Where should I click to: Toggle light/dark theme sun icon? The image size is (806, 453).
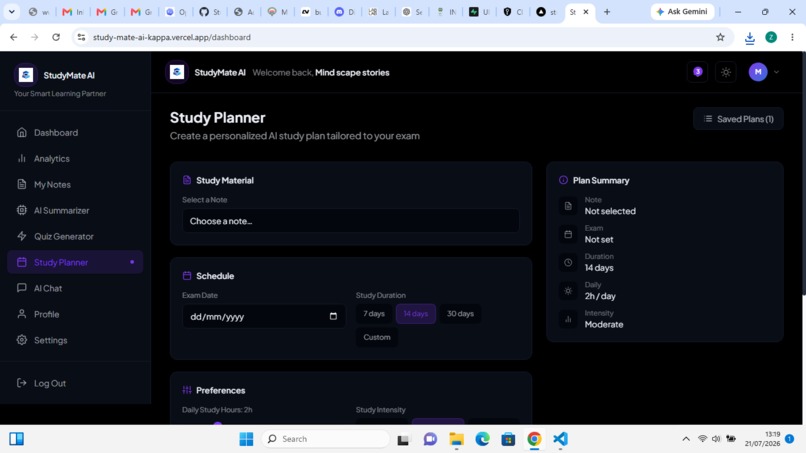tap(726, 72)
